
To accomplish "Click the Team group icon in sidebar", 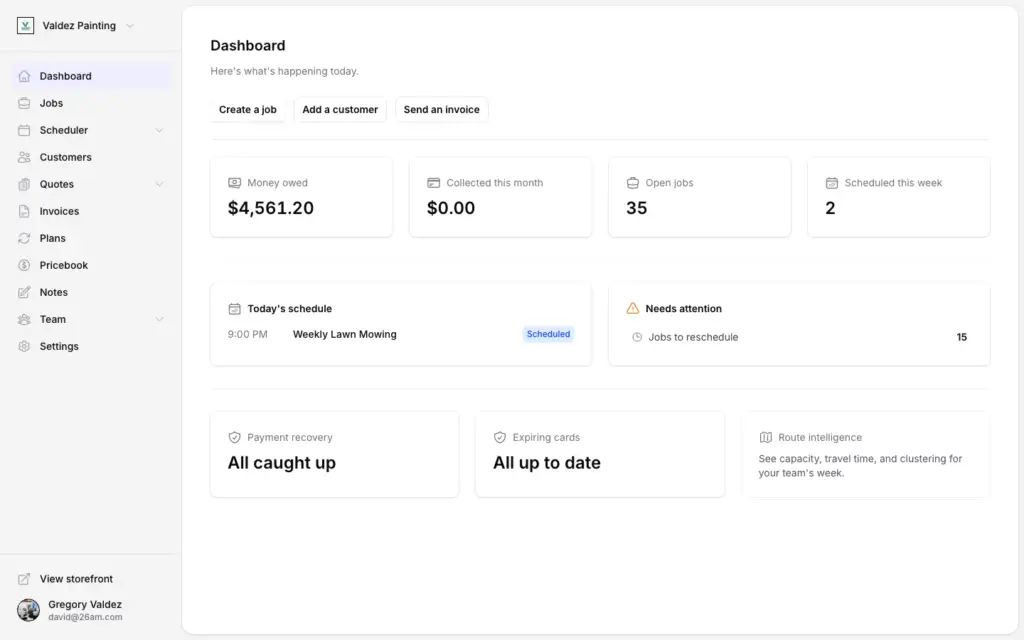I will pyautogui.click(x=24, y=319).
